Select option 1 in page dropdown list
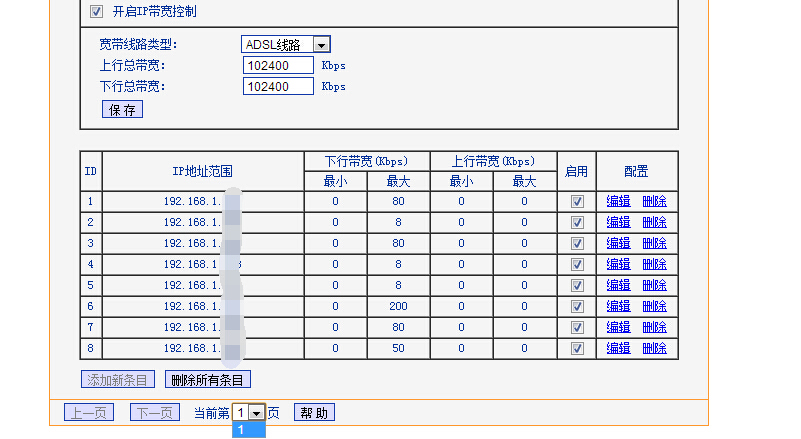 tap(249, 430)
